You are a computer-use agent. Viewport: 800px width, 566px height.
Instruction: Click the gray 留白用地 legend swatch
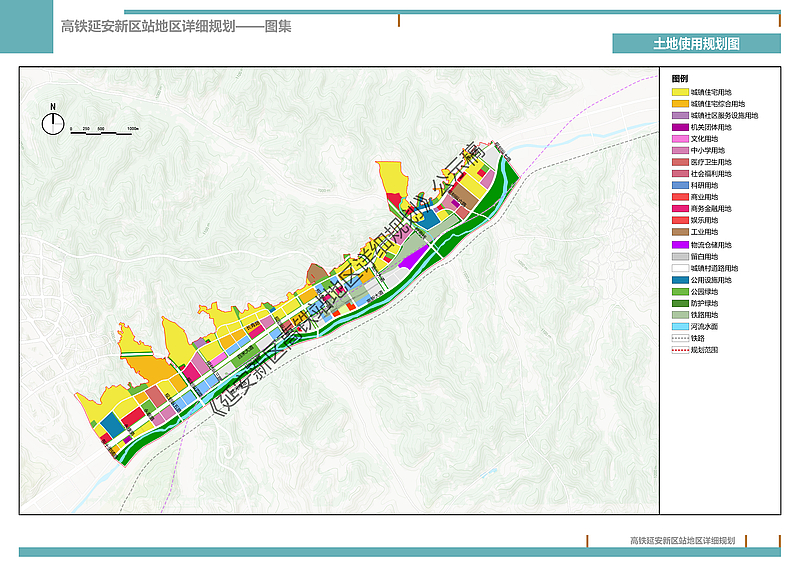click(x=679, y=257)
